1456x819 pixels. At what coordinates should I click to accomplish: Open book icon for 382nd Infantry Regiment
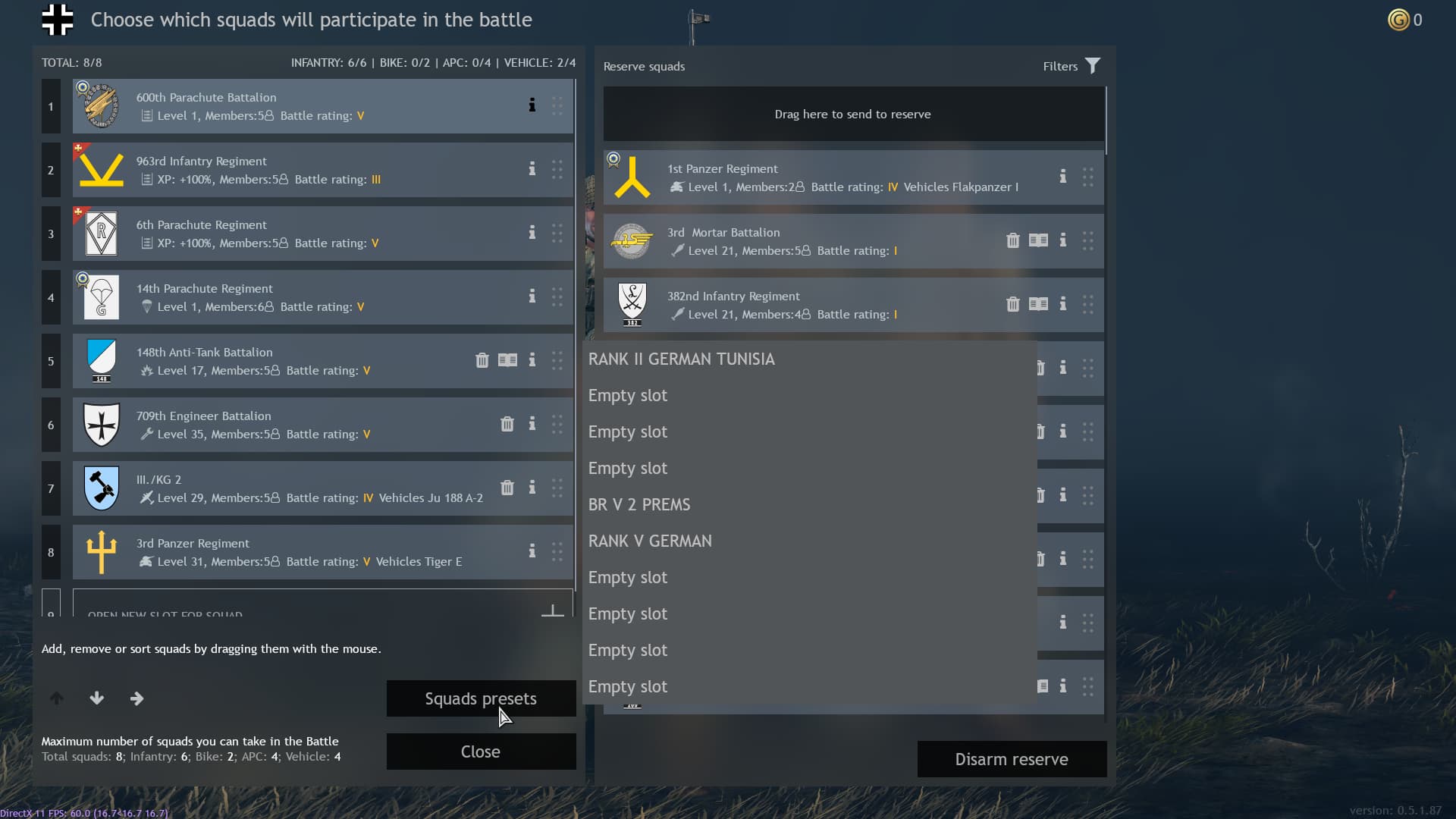1038,304
